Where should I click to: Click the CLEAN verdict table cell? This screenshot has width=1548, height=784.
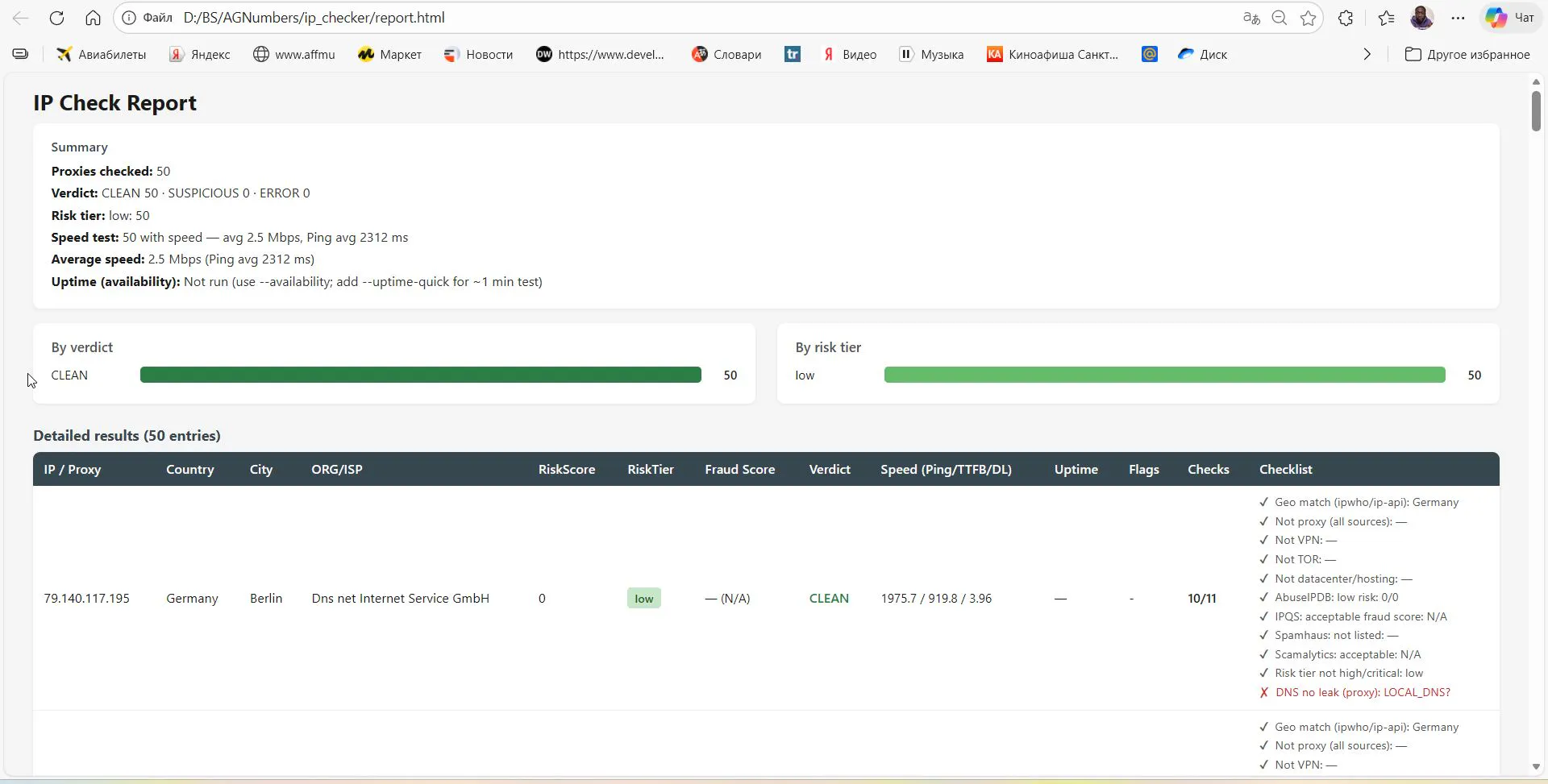(x=829, y=598)
